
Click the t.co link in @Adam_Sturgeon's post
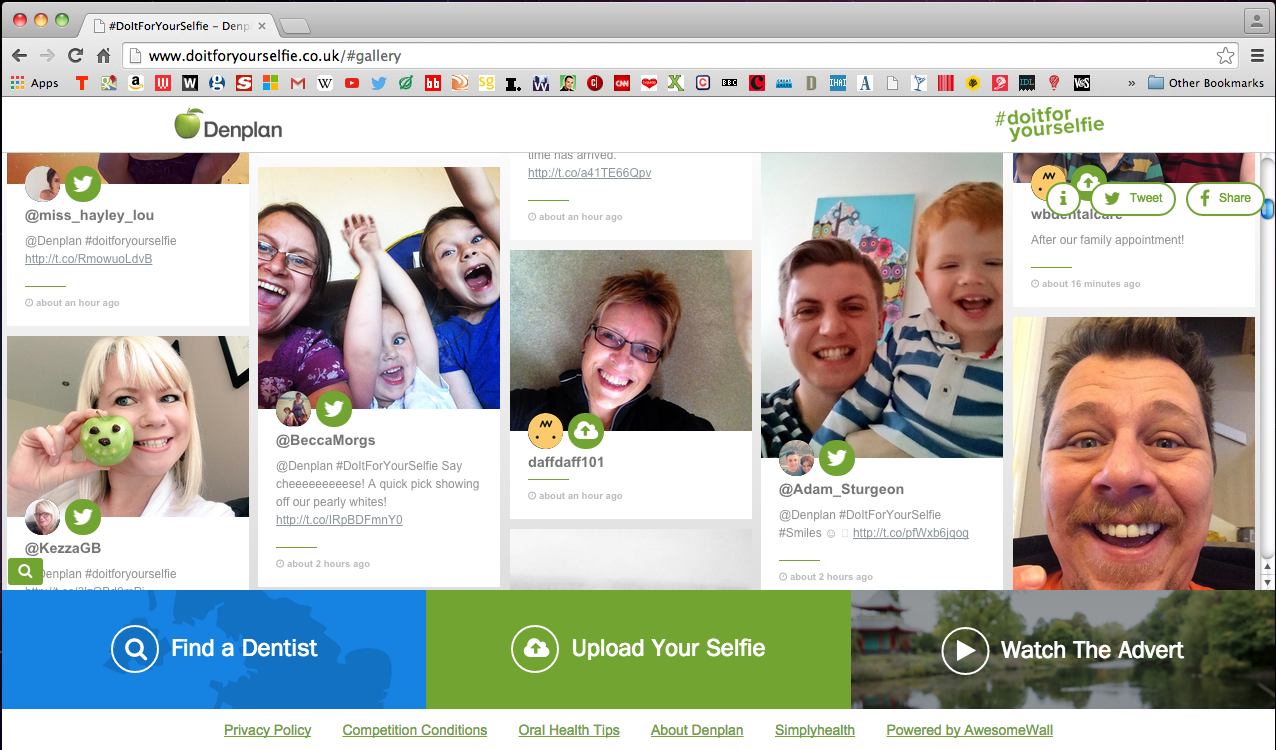coord(910,533)
